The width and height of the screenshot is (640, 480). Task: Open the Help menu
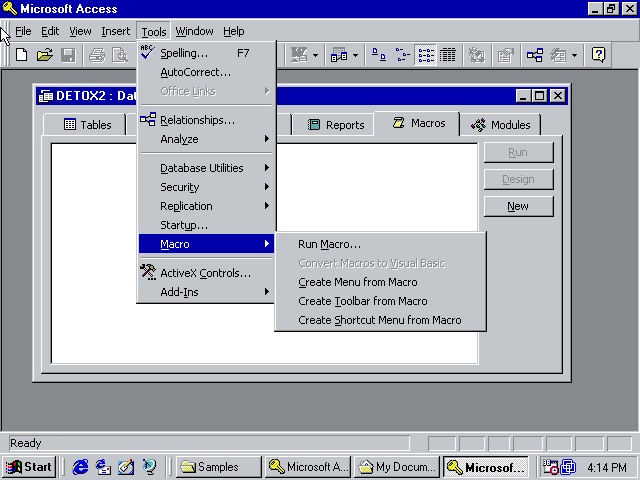click(233, 31)
